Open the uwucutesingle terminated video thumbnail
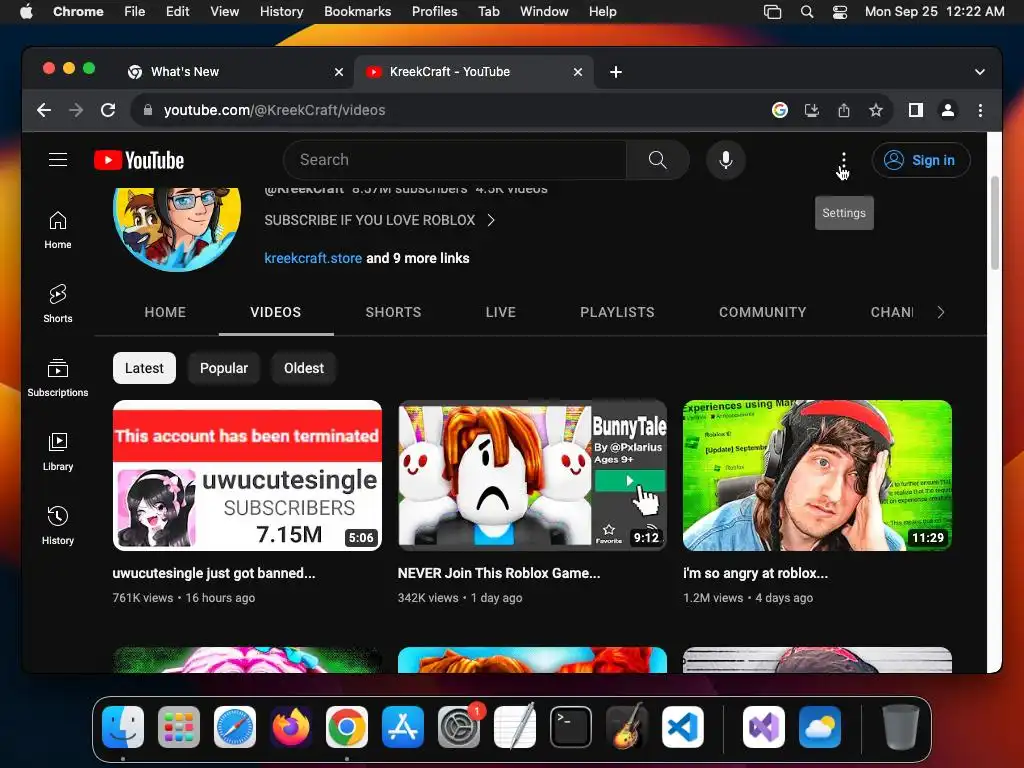 tap(247, 475)
